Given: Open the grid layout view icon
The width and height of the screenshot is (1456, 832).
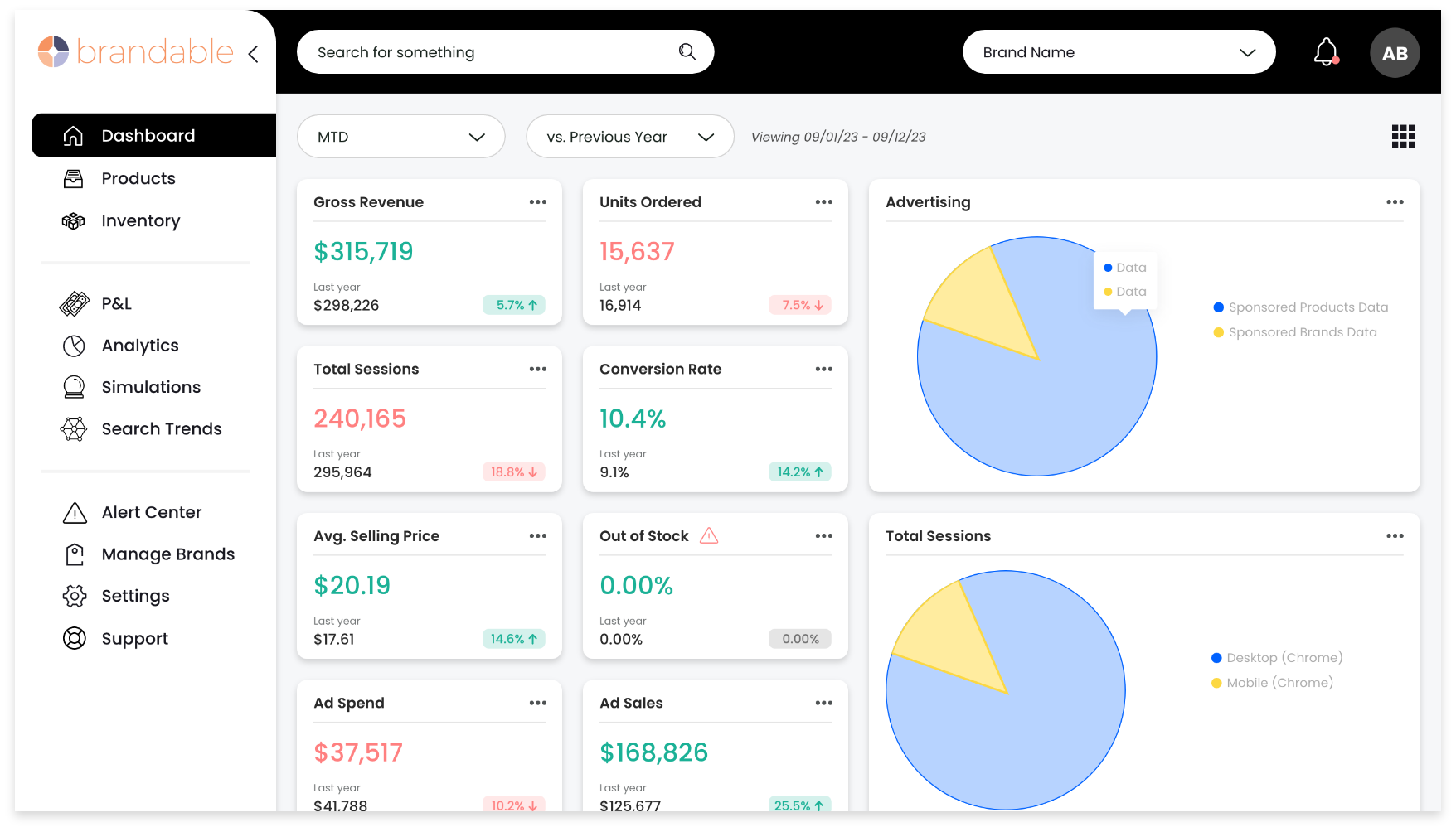Looking at the screenshot, I should [x=1403, y=137].
